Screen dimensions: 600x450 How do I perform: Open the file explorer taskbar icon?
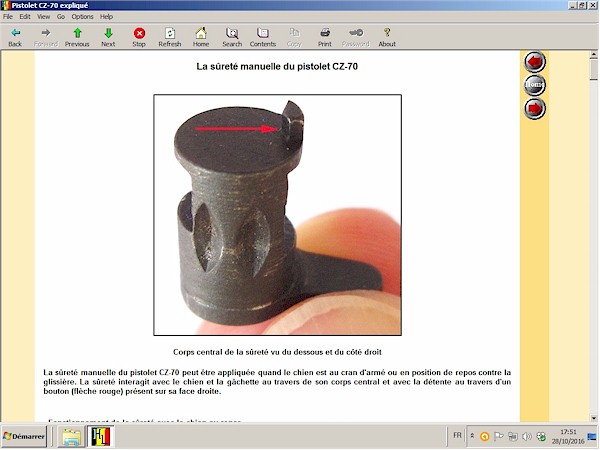(72, 437)
